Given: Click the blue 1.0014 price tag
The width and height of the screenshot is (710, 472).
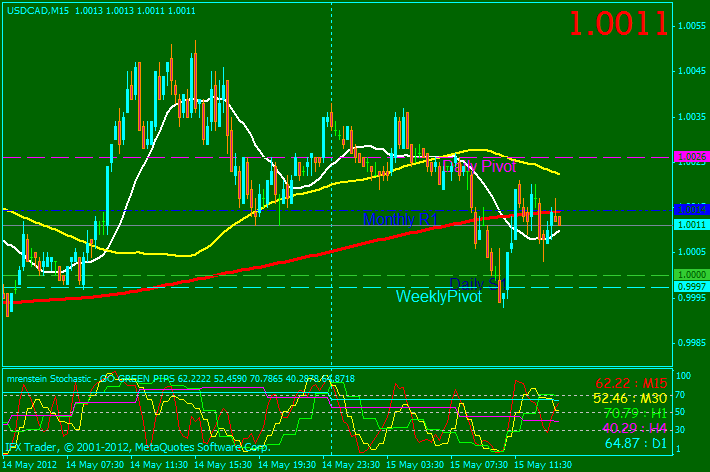Looking at the screenshot, I should tap(690, 210).
